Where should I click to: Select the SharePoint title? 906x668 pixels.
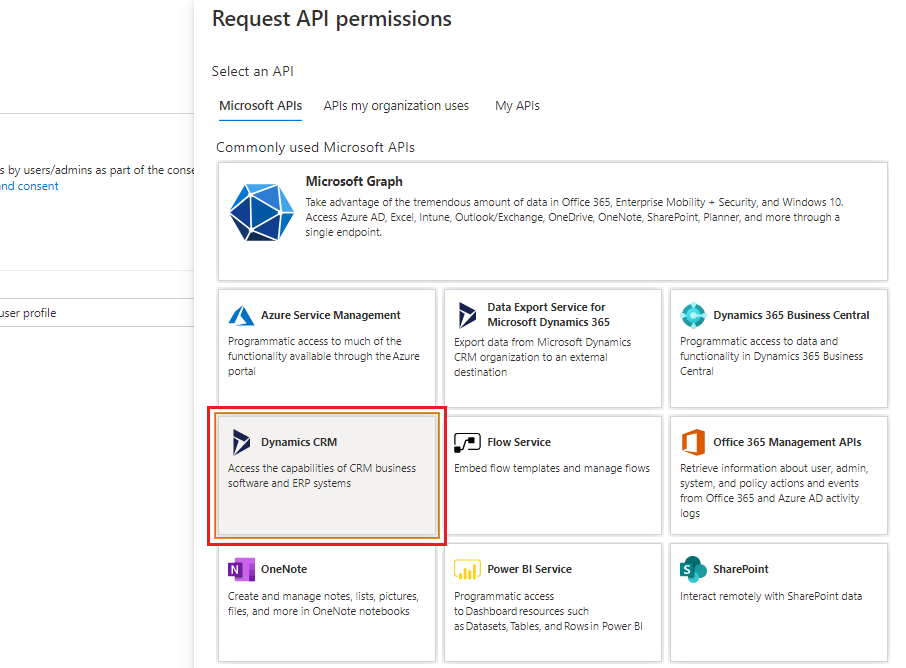pos(741,569)
